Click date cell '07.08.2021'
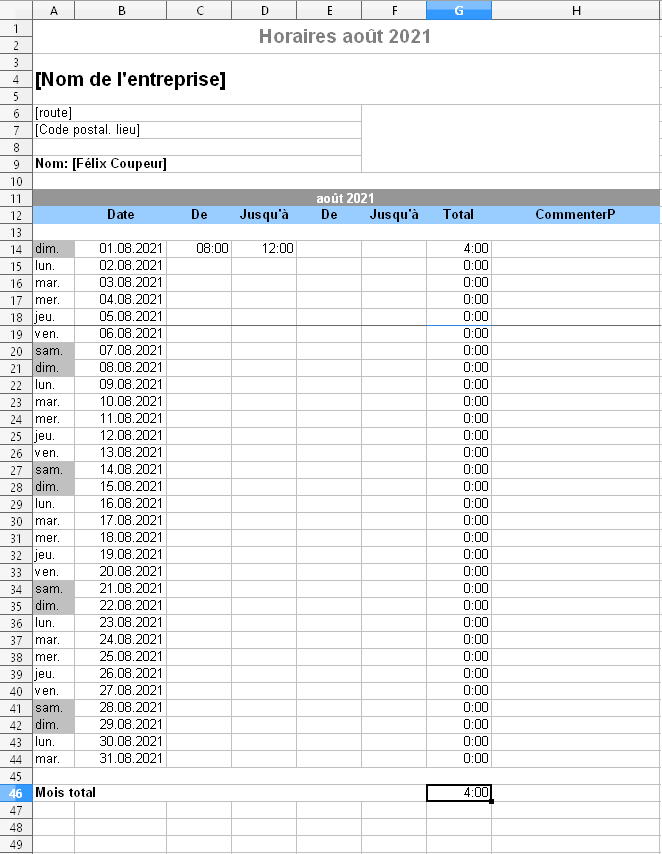 120,351
